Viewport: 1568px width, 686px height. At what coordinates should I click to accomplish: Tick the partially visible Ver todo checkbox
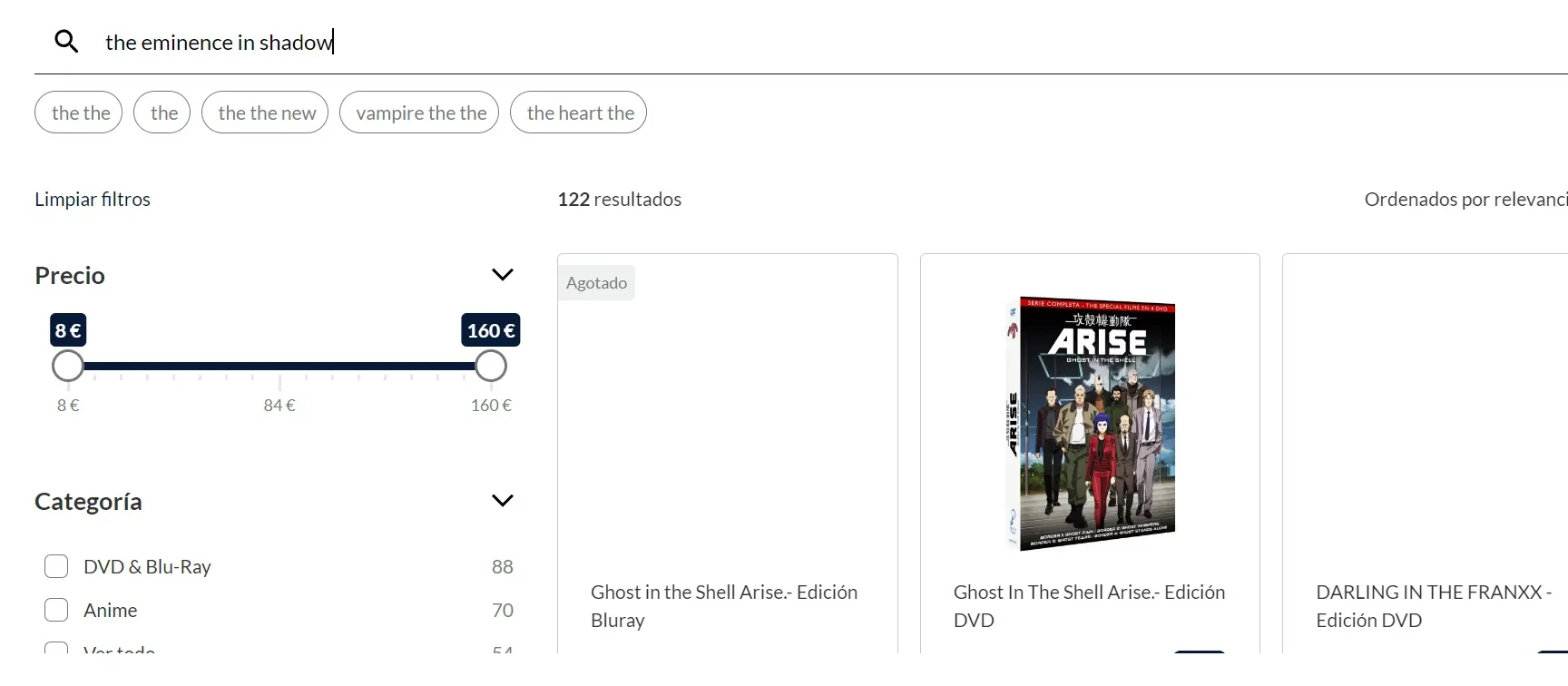[56, 648]
